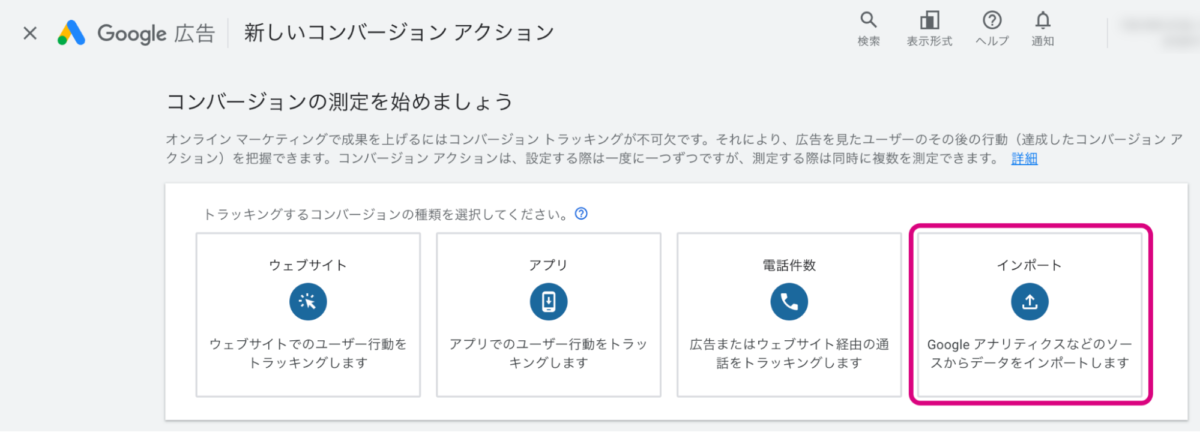Image resolution: width=1200 pixels, height=432 pixels.
Task: Click the アプリ phone download icon
Action: (548, 301)
